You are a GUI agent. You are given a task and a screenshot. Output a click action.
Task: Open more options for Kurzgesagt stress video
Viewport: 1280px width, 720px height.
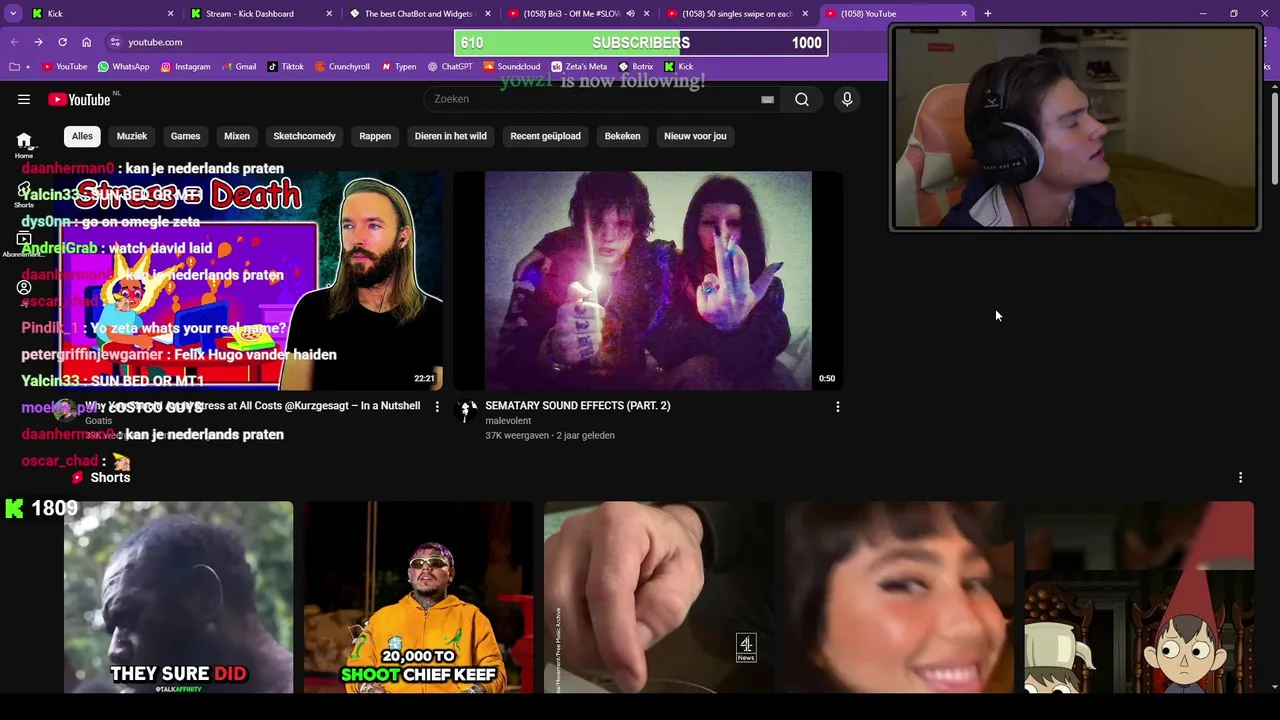point(437,406)
